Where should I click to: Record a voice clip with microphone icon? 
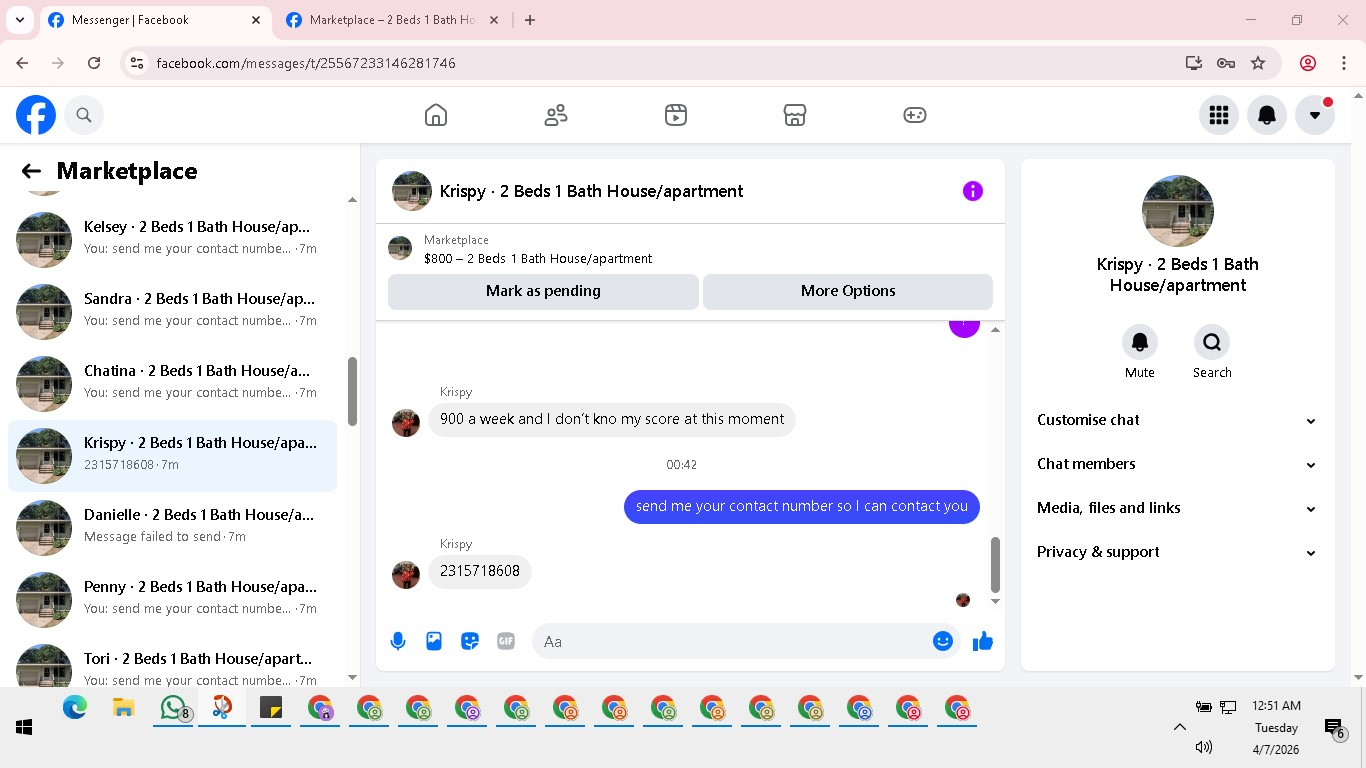tap(398, 641)
